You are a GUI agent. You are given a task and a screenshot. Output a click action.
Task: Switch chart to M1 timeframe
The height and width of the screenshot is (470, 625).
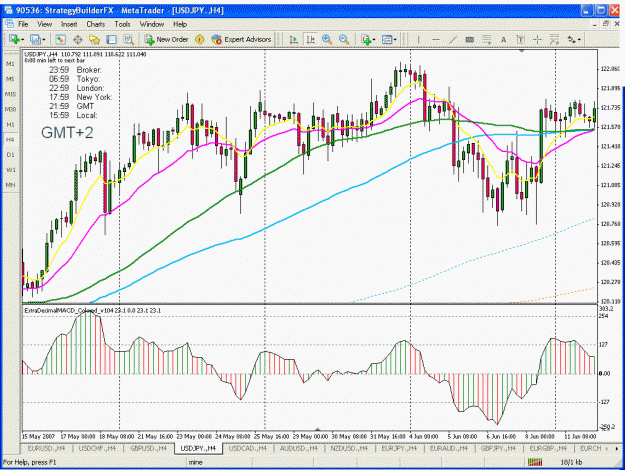10,64
